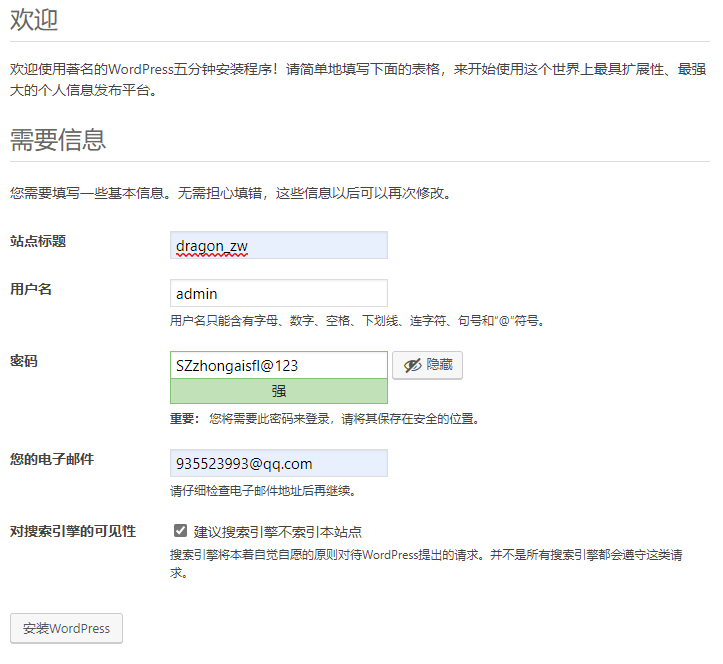Click the email field 935523993@qq.com
Viewport: 723px width, 664px height.
(279, 463)
